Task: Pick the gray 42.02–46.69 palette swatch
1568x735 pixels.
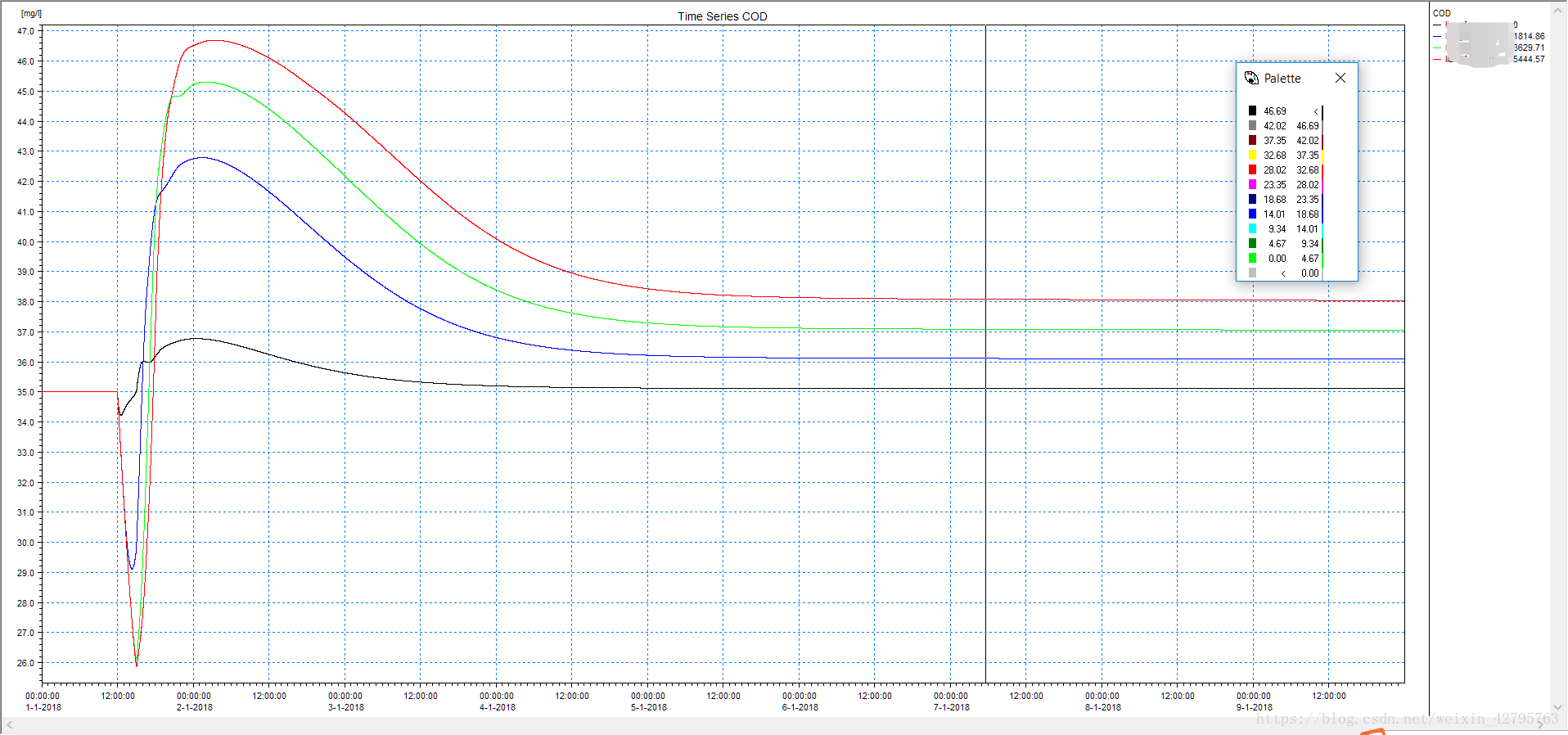Action: tap(1252, 125)
